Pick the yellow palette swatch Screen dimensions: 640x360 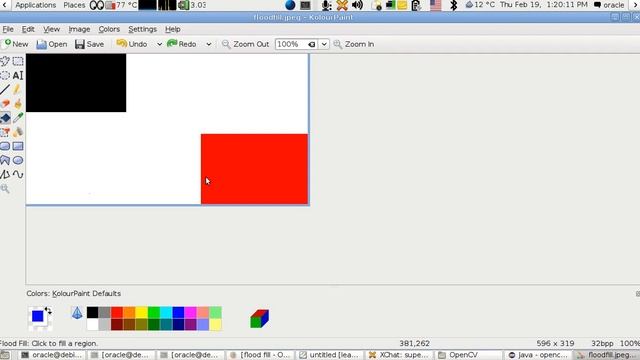(141, 312)
